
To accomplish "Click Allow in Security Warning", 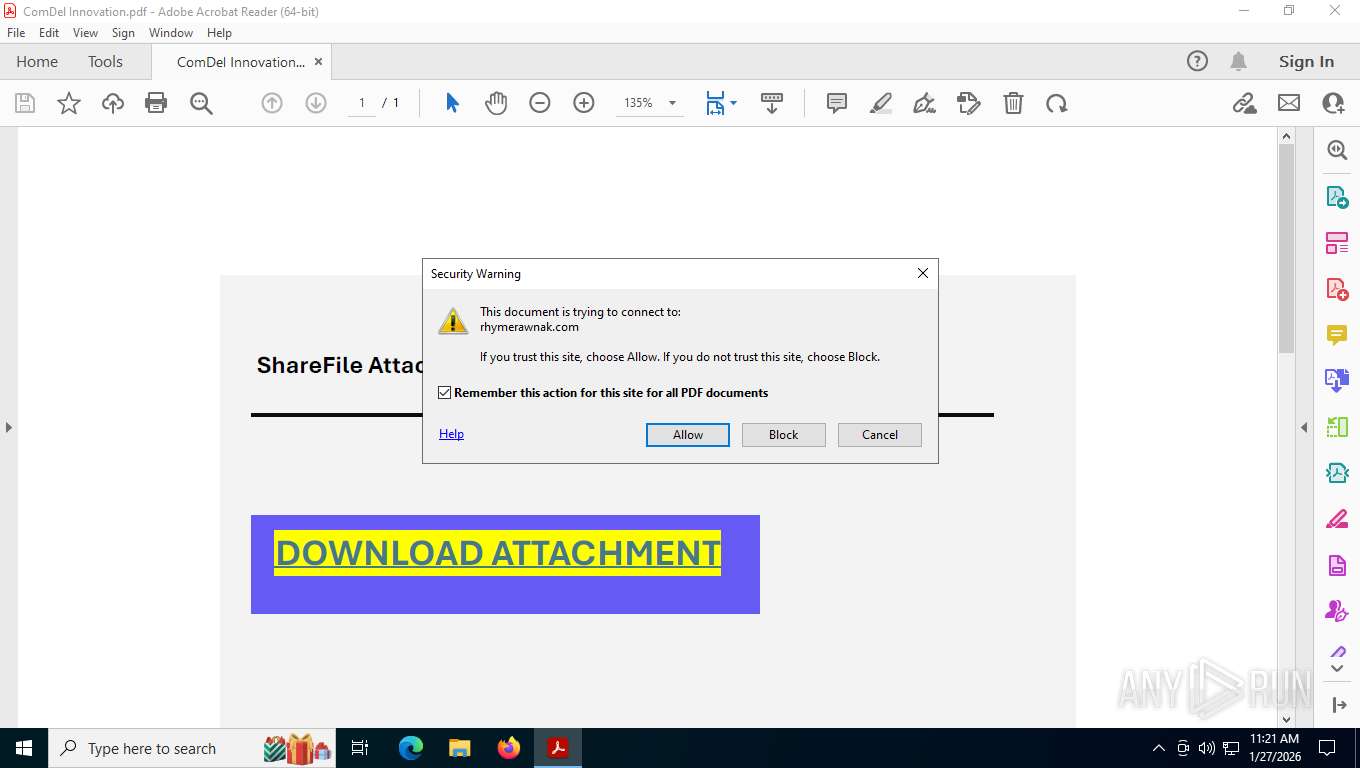I will 688,435.
